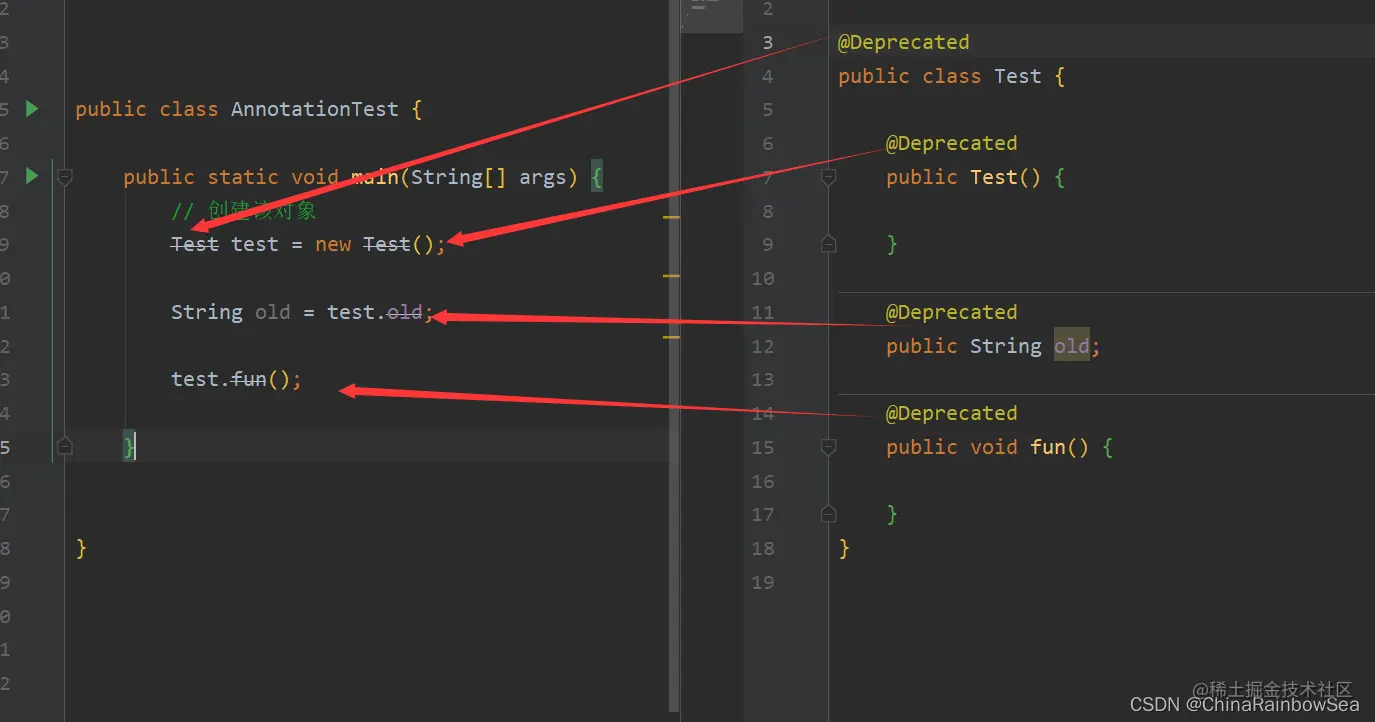The image size is (1375, 722).
Task: Click line number 3 in right editor
Action: [767, 42]
